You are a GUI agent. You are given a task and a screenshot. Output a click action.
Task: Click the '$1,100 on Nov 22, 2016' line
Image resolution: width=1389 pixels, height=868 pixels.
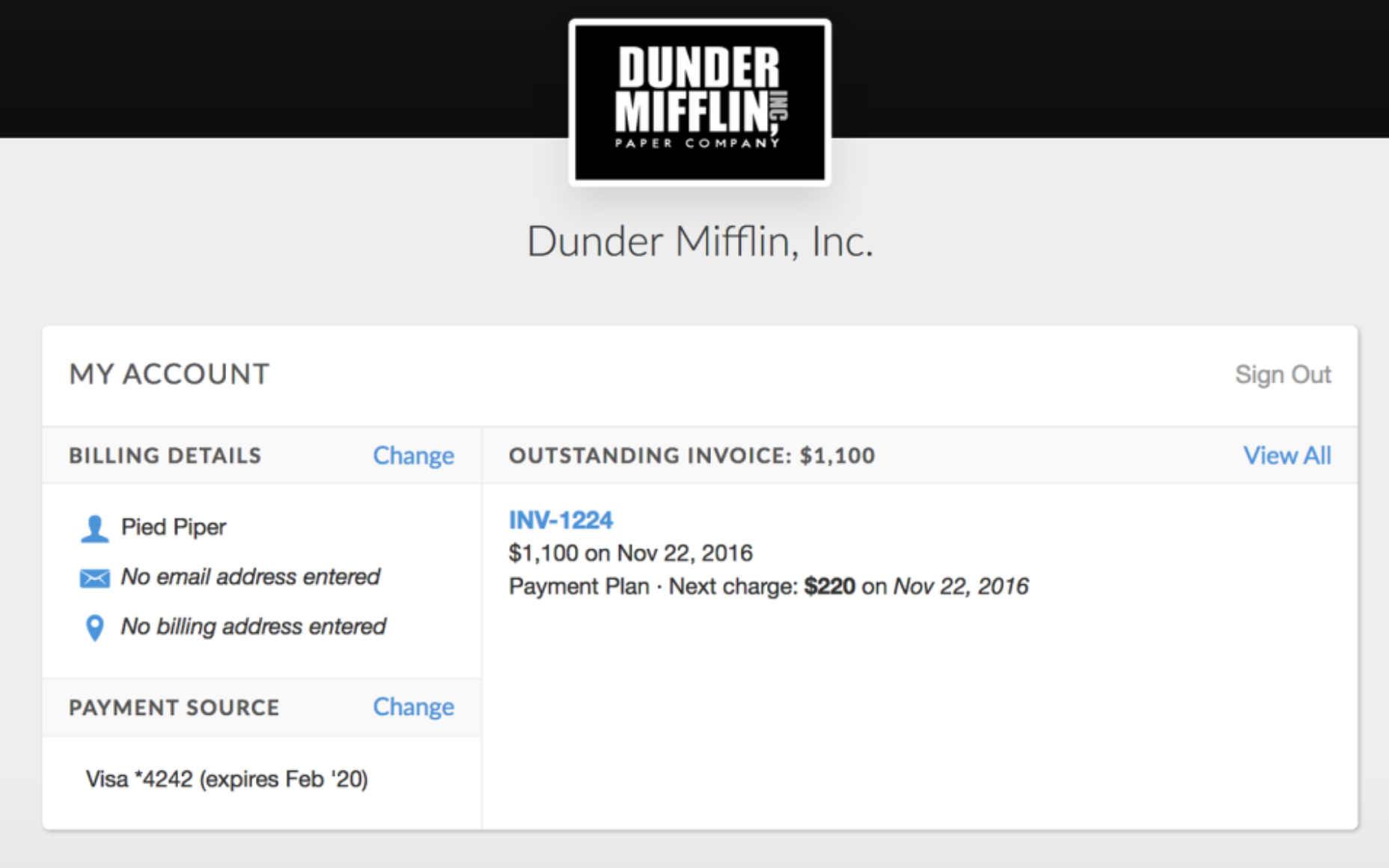click(x=630, y=554)
